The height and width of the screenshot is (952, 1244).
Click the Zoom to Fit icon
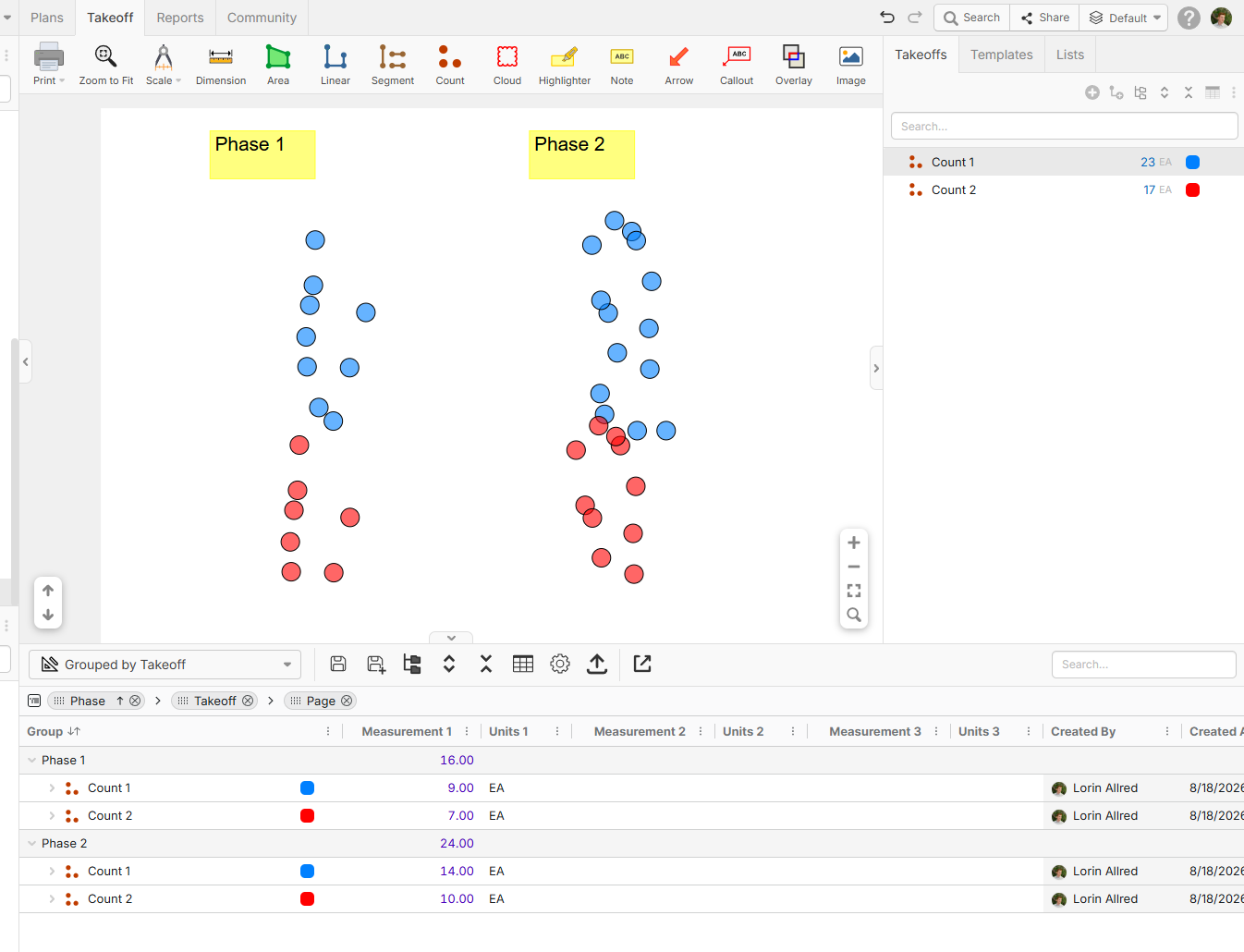[106, 65]
